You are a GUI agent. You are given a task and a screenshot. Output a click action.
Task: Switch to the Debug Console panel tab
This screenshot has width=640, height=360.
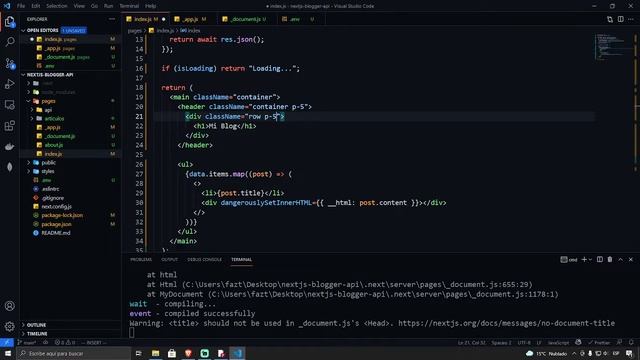click(204, 260)
